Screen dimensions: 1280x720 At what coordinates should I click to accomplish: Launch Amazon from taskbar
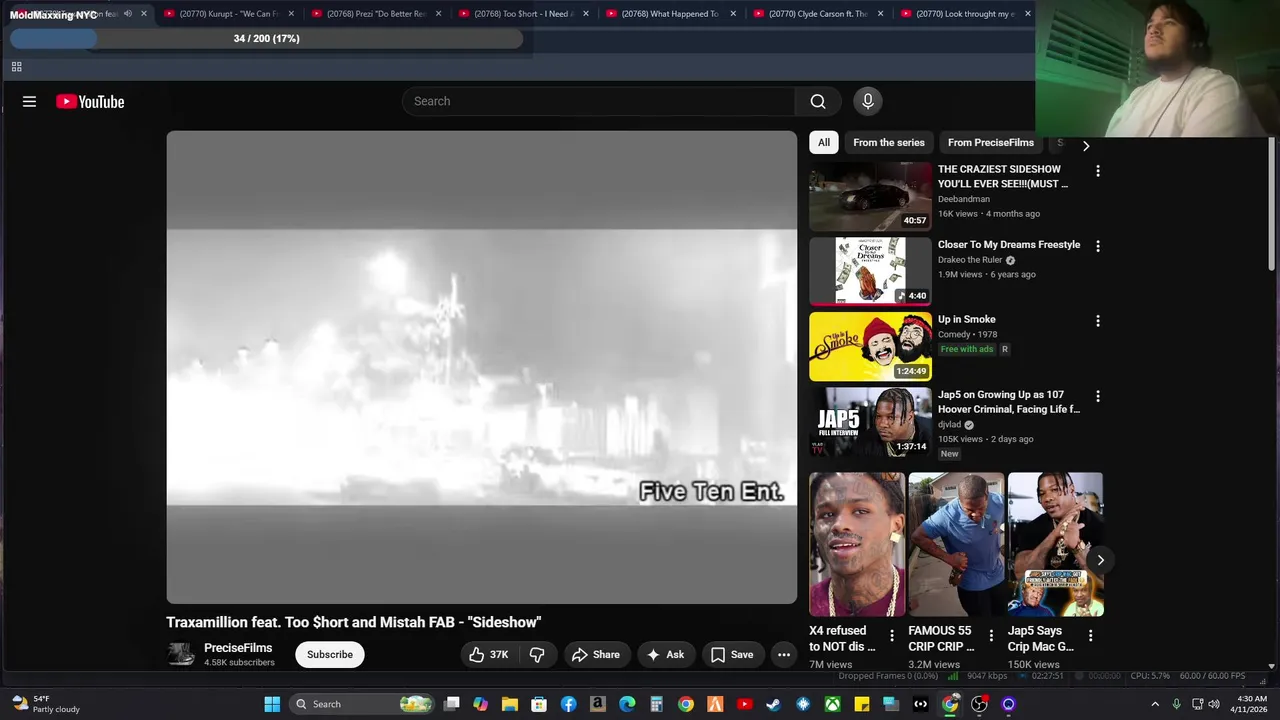click(598, 704)
